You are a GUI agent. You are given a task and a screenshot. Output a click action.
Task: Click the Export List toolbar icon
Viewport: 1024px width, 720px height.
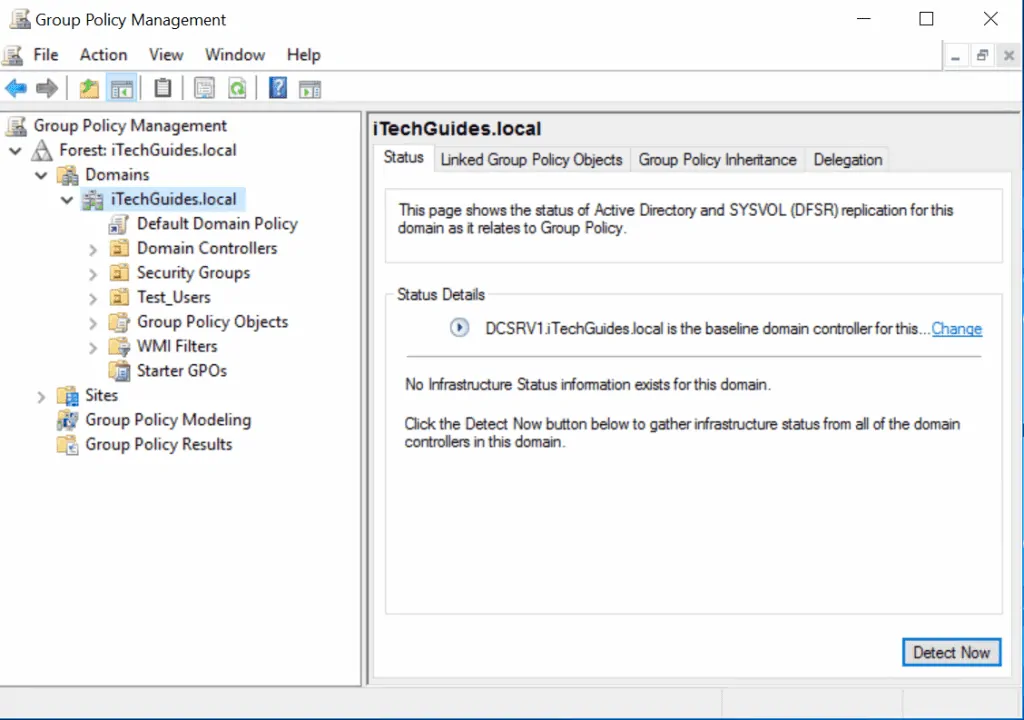pos(204,88)
